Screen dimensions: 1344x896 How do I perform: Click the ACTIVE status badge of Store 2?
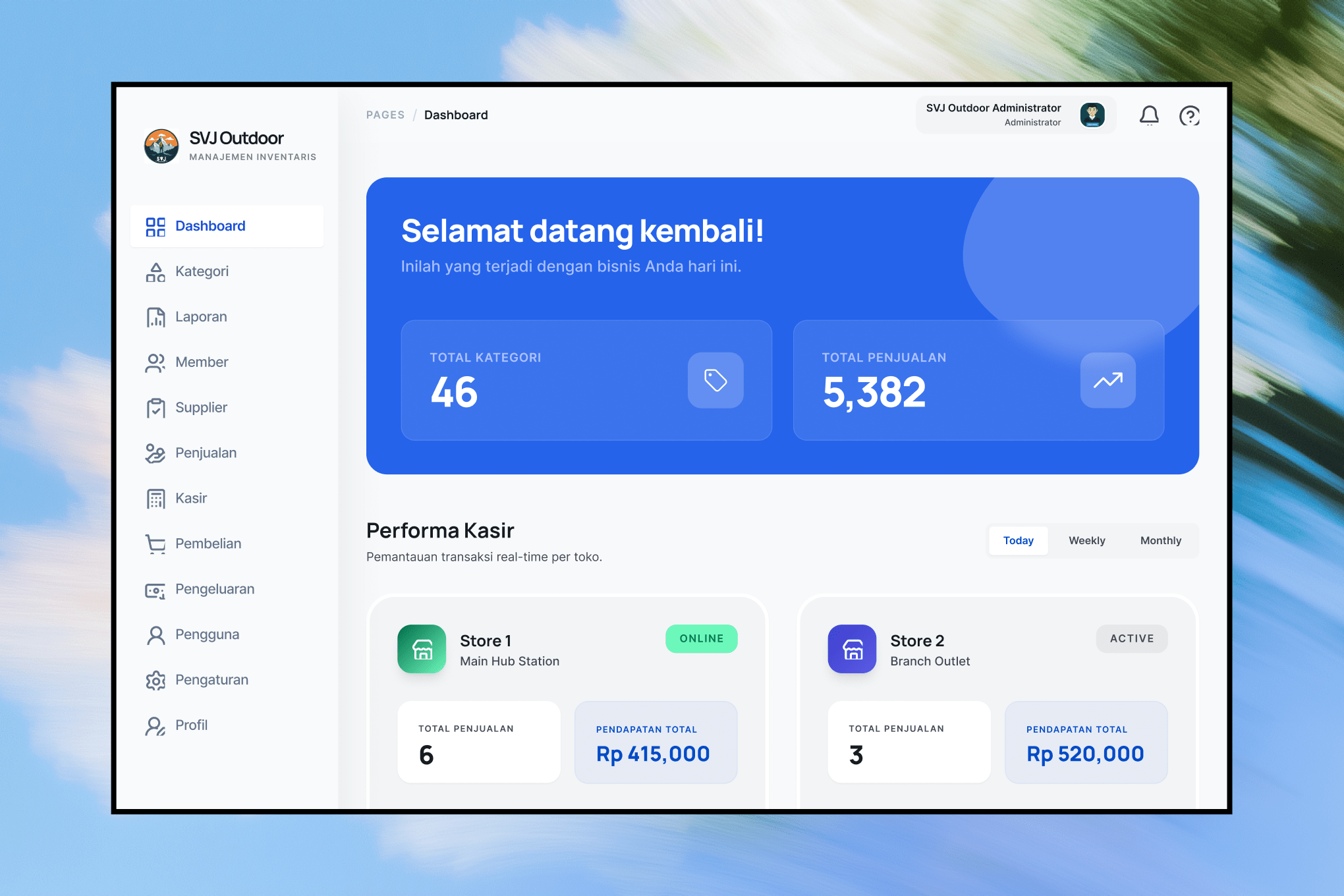pos(1131,639)
